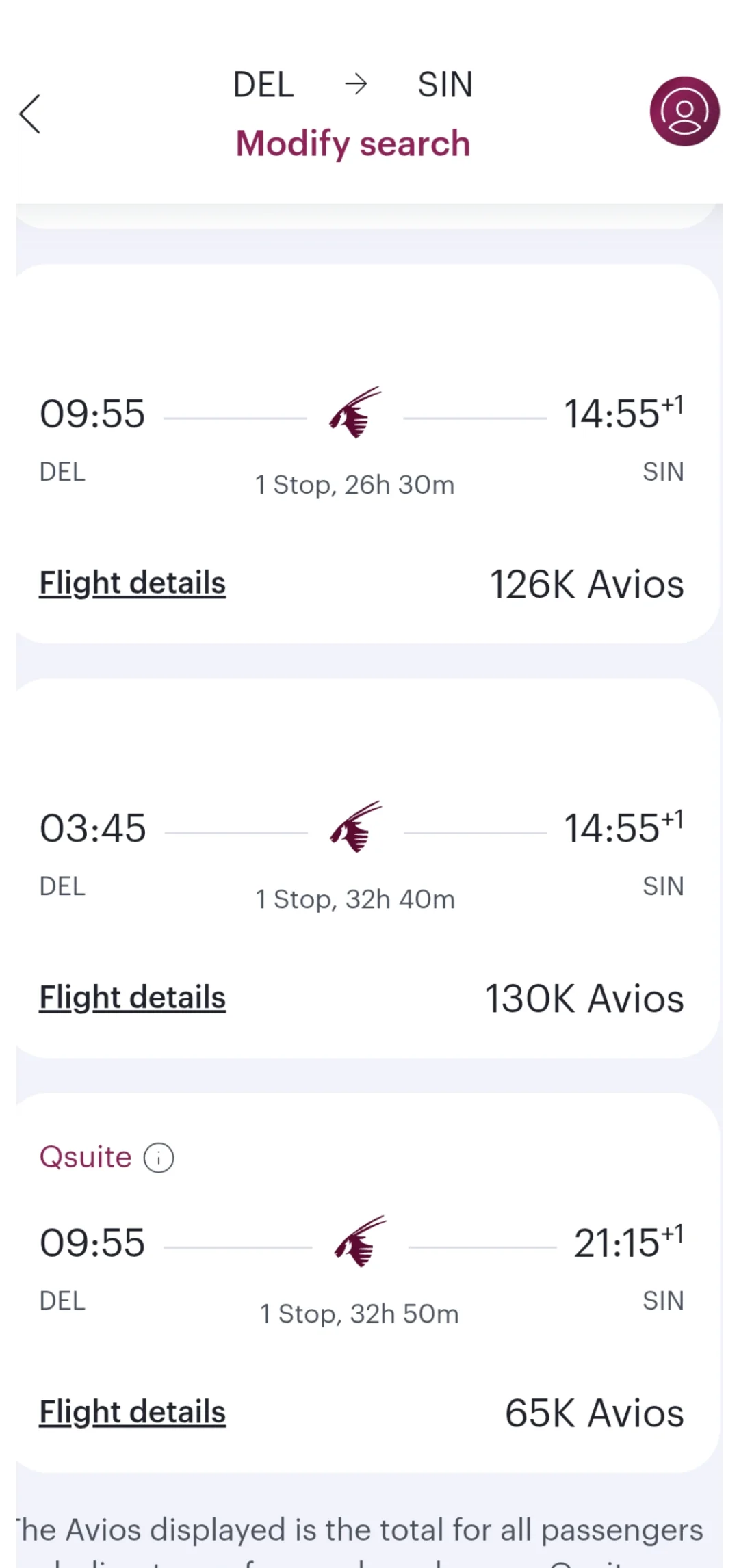Select the 130K Avios fare
The height and width of the screenshot is (1568, 739).
tap(584, 999)
